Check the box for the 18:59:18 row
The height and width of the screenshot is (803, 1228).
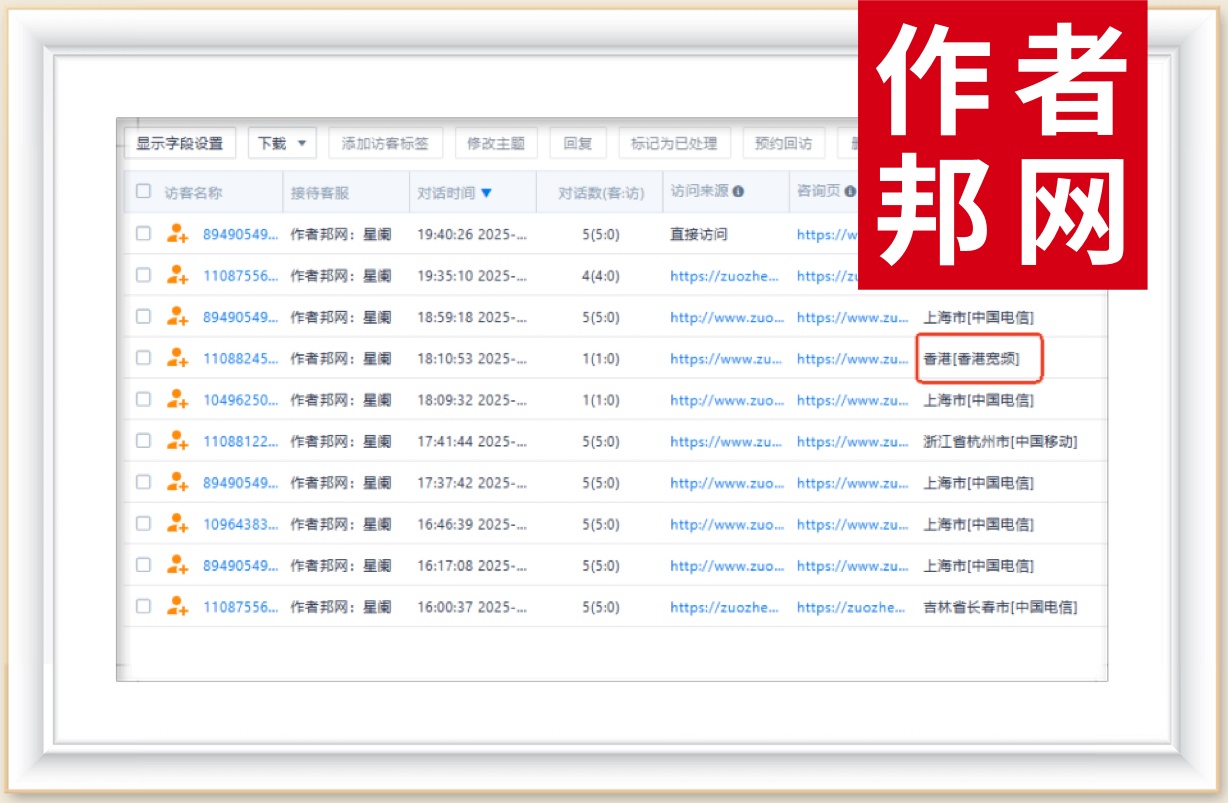(143, 317)
